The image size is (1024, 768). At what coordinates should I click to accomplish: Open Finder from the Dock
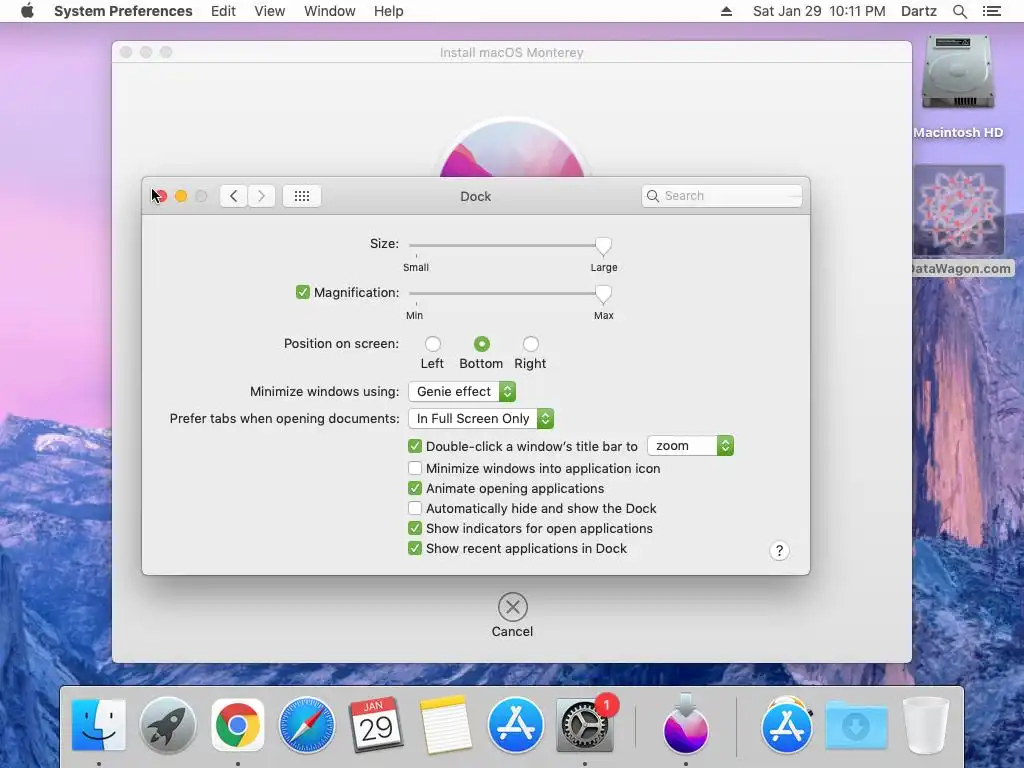pyautogui.click(x=99, y=724)
